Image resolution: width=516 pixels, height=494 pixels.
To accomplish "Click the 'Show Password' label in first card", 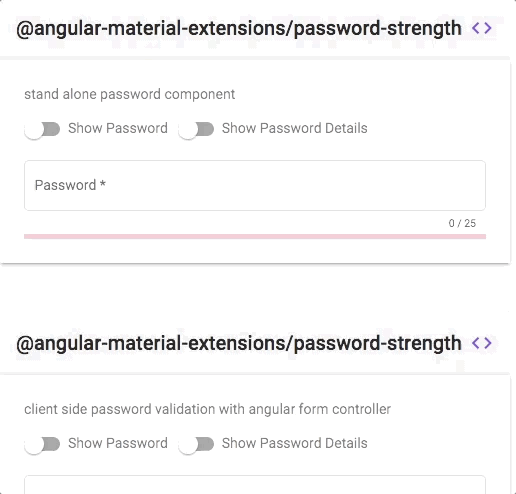I will click(x=118, y=128).
